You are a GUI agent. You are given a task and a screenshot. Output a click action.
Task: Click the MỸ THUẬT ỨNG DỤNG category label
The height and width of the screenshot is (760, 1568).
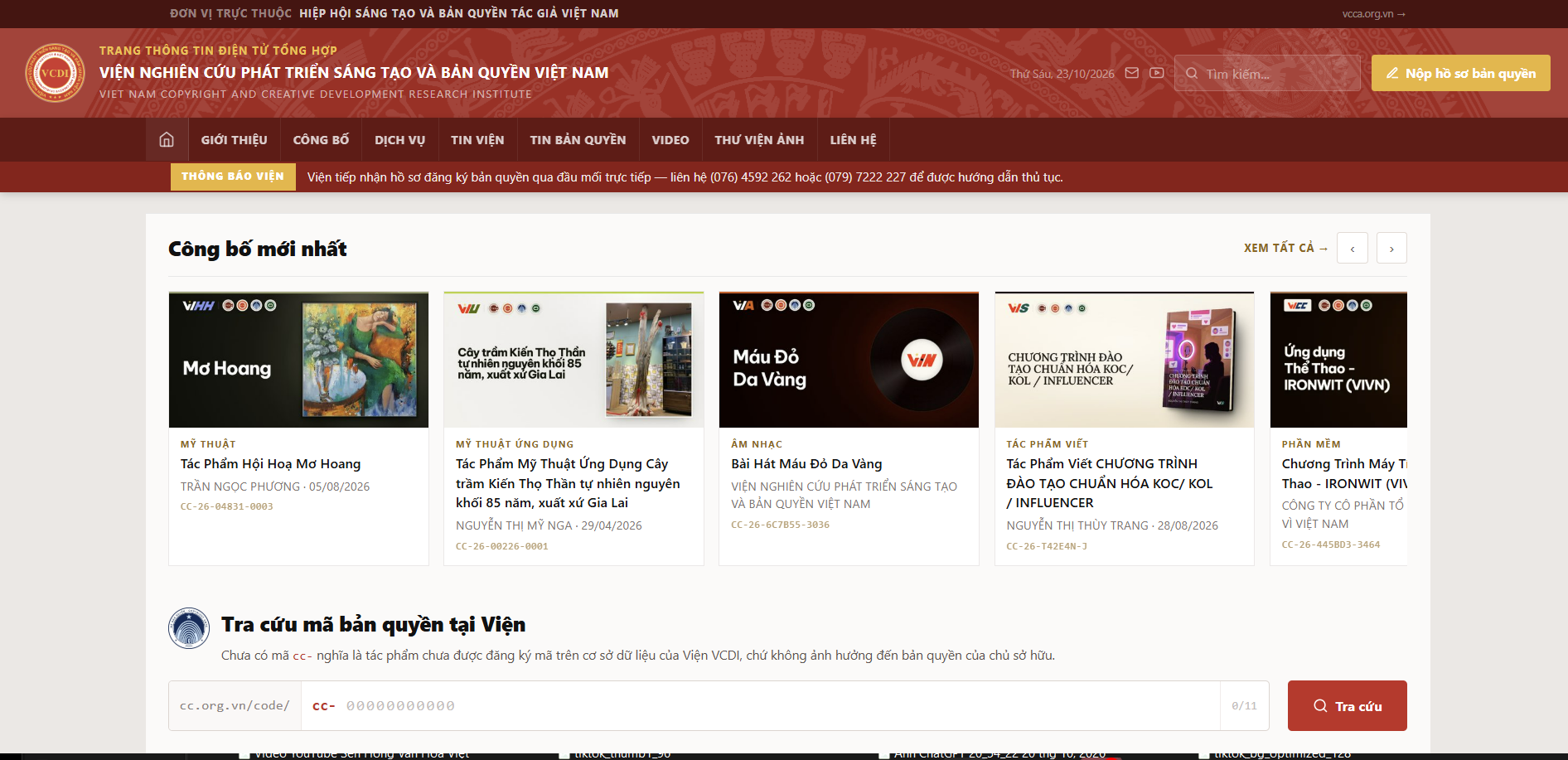click(x=515, y=444)
